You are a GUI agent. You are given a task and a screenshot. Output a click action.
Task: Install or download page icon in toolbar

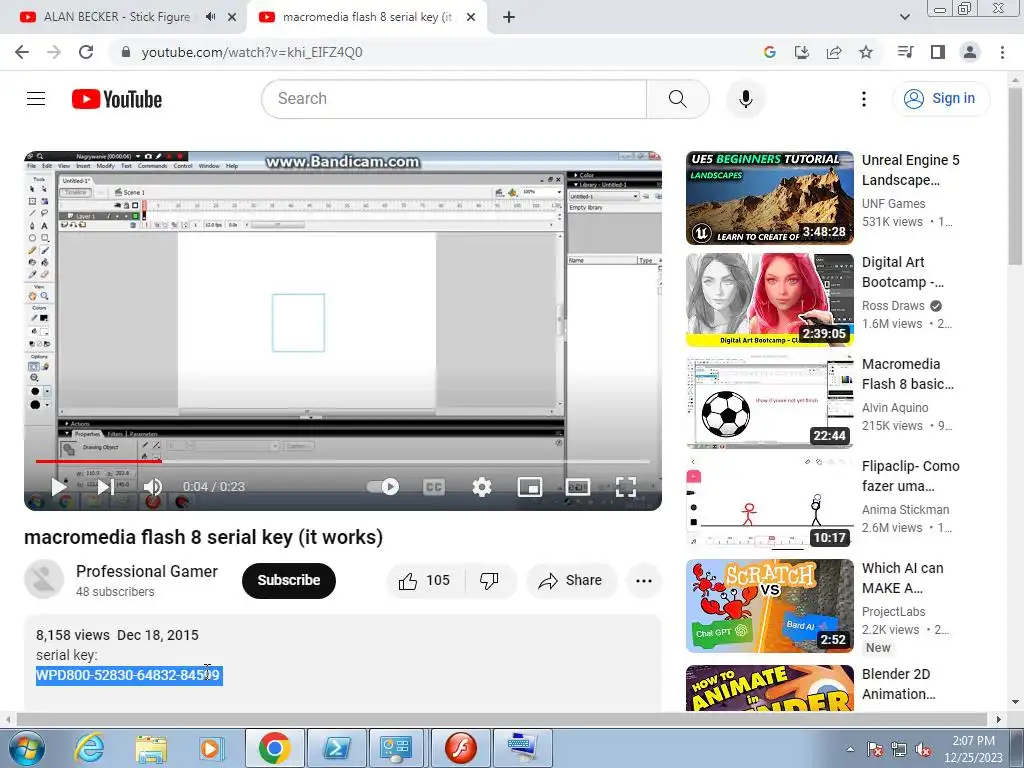[801, 52]
